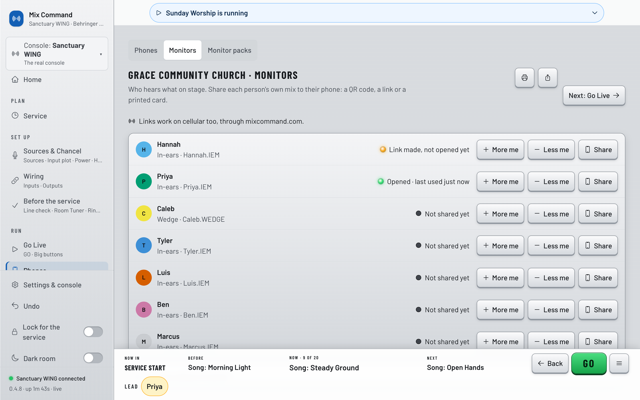Open Wiring in the sidebar
This screenshot has height=400, width=640.
click(57, 180)
